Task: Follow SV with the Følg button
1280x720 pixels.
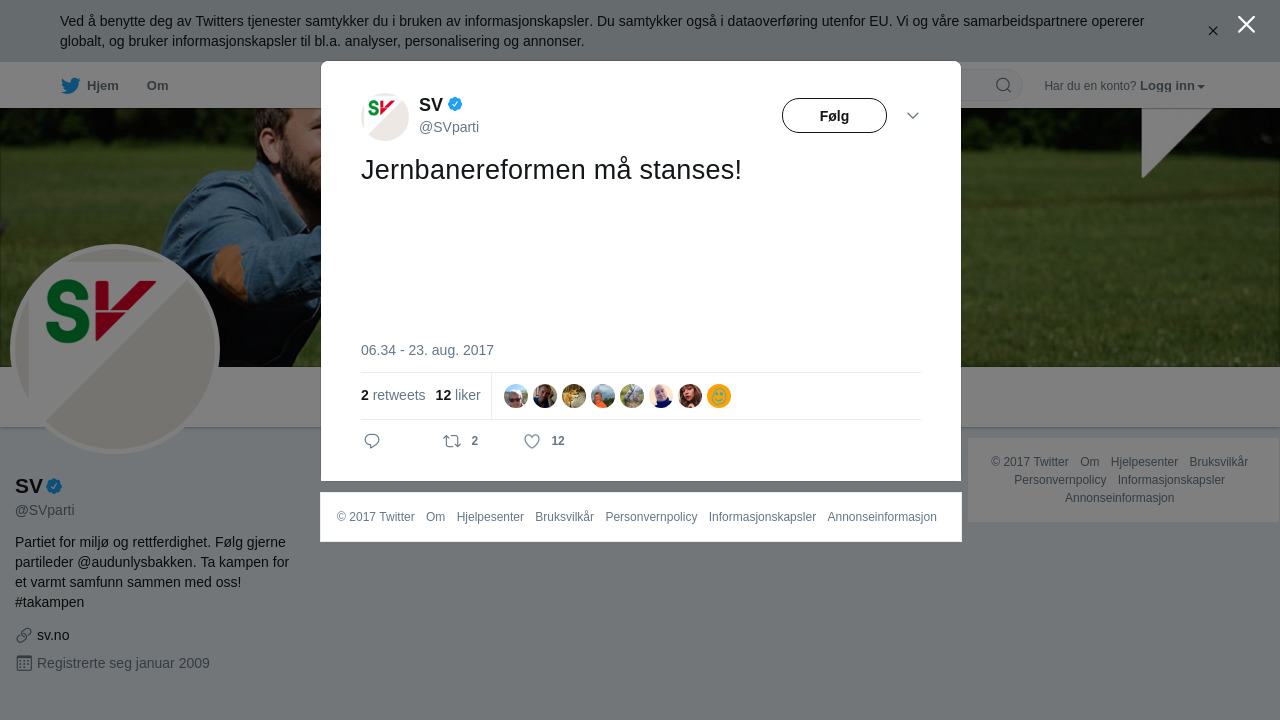Action: (834, 116)
